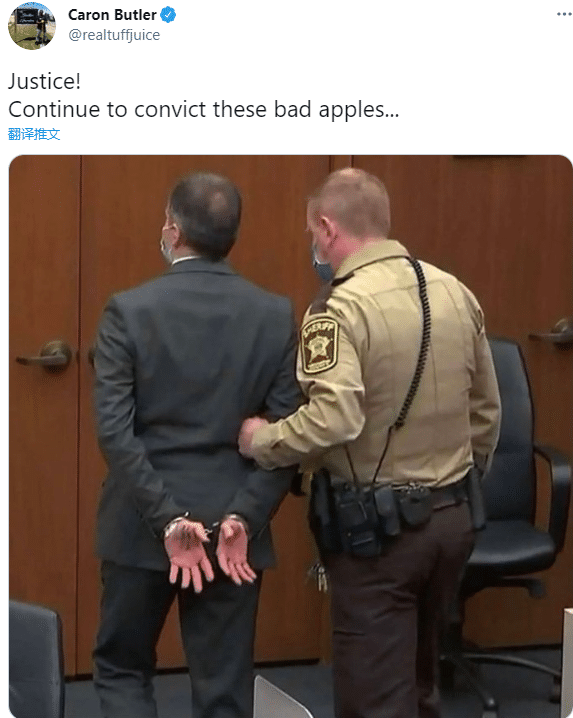Click the deputy's blue face mask in photo
The width and height of the screenshot is (573, 718).
click(x=322, y=266)
